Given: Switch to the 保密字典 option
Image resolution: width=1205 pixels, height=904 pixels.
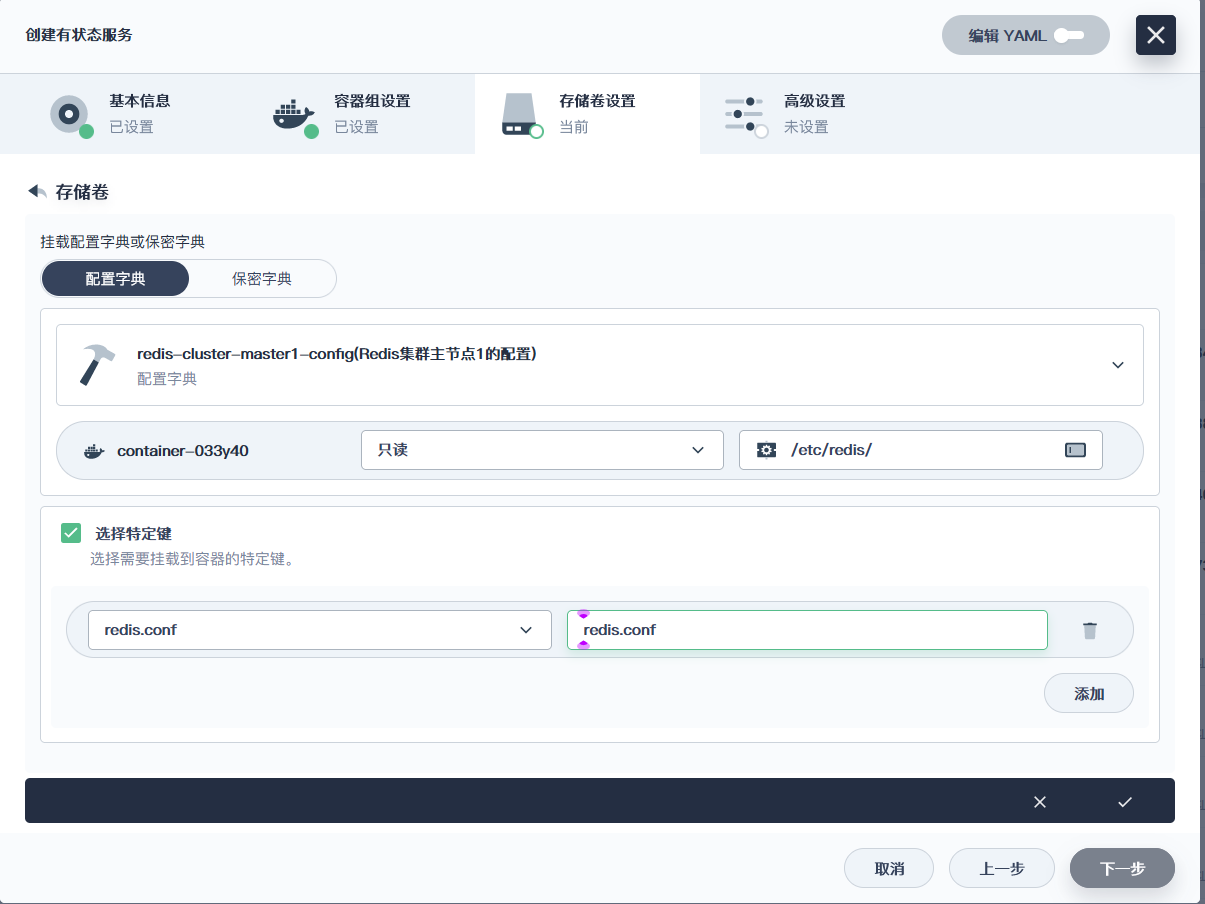Looking at the screenshot, I should pyautogui.click(x=262, y=279).
